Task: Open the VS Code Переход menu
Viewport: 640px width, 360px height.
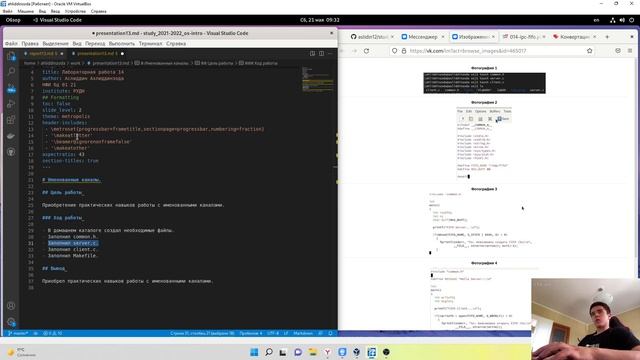Action: 95,44
